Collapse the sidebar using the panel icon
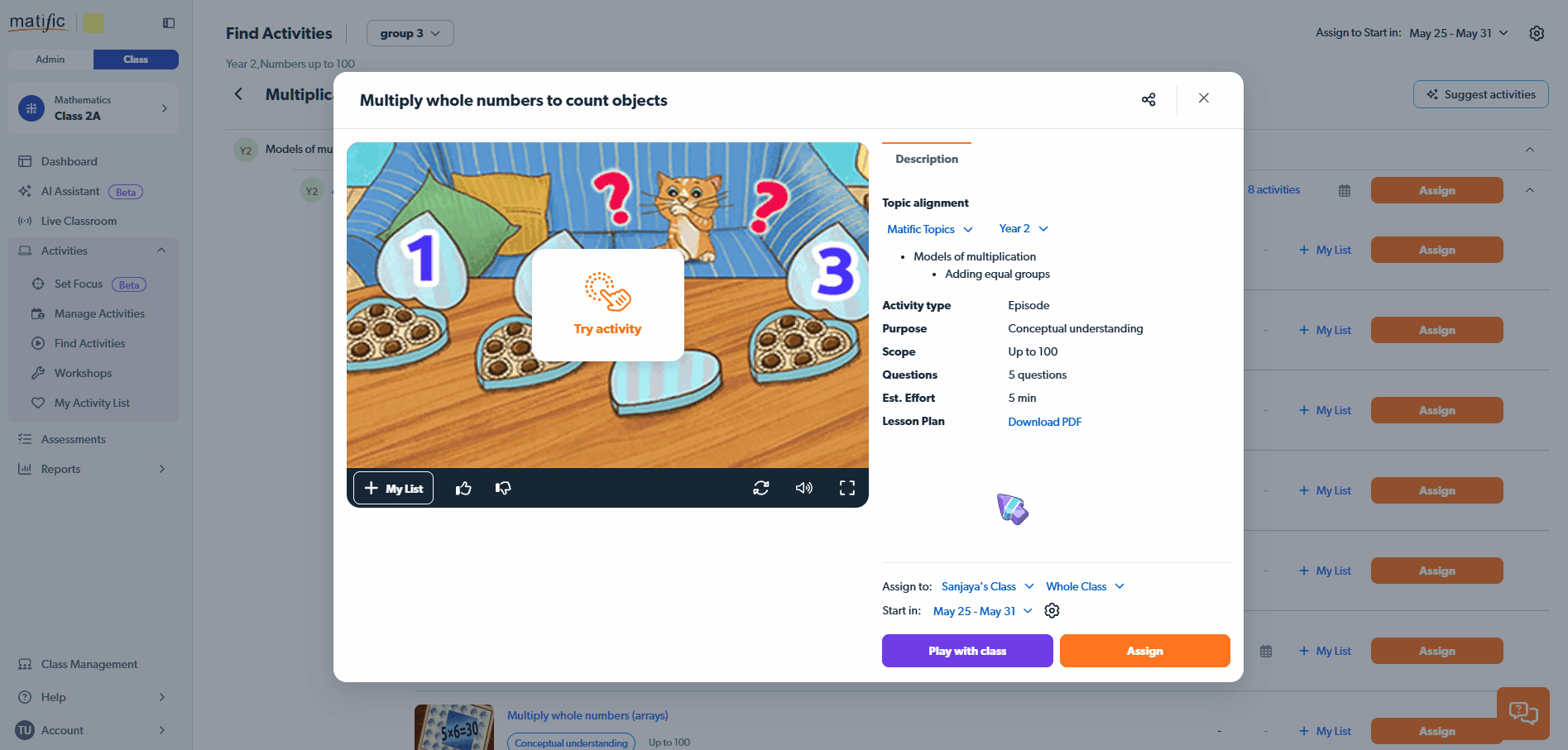The width and height of the screenshot is (1568, 750). 169,23
